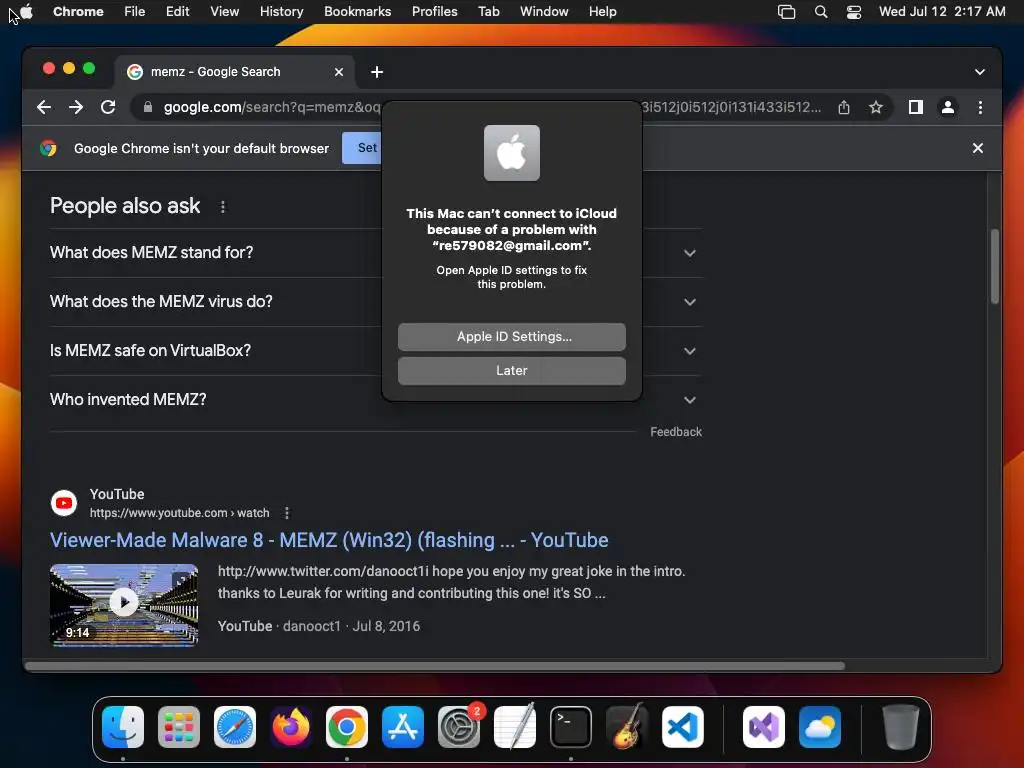Close the default browser infobar
The width and height of the screenshot is (1024, 768).
(978, 148)
